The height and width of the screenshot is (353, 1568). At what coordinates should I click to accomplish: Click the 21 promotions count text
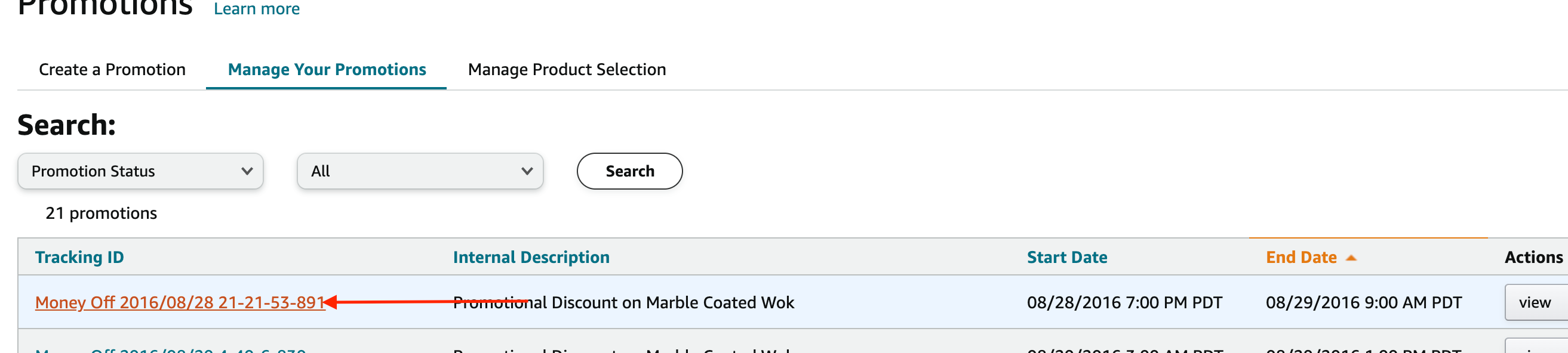point(101,213)
